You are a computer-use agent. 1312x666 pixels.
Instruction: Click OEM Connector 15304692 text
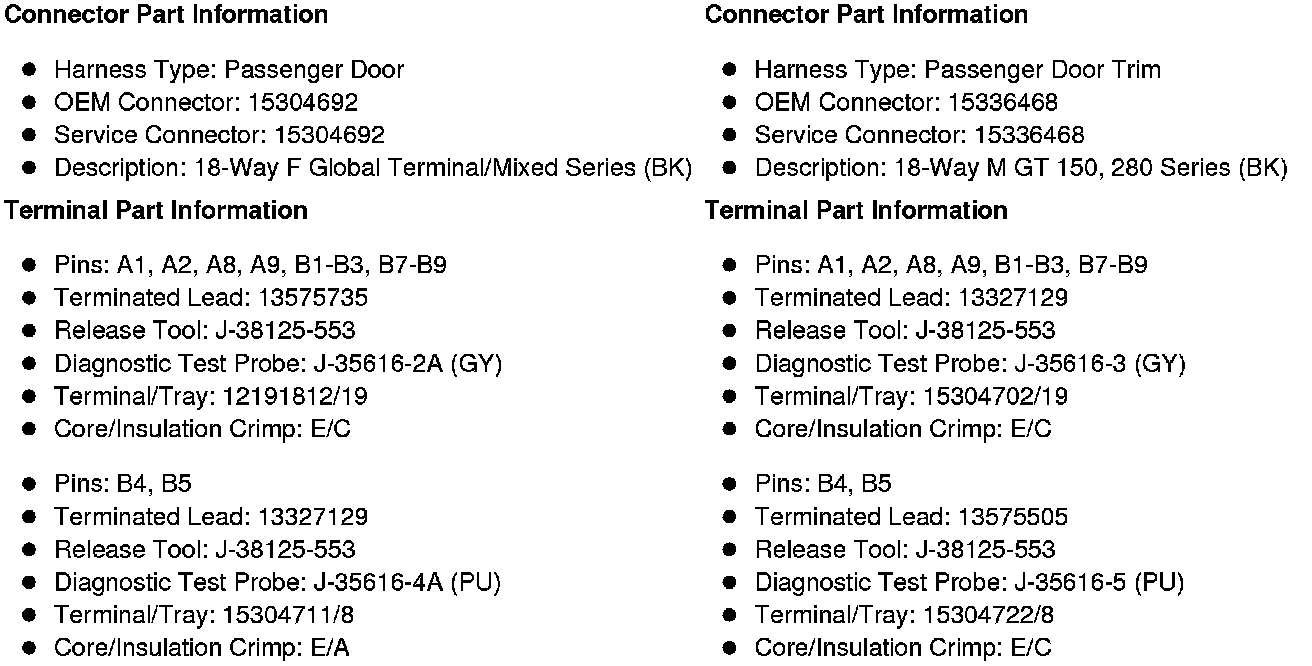pos(205,103)
